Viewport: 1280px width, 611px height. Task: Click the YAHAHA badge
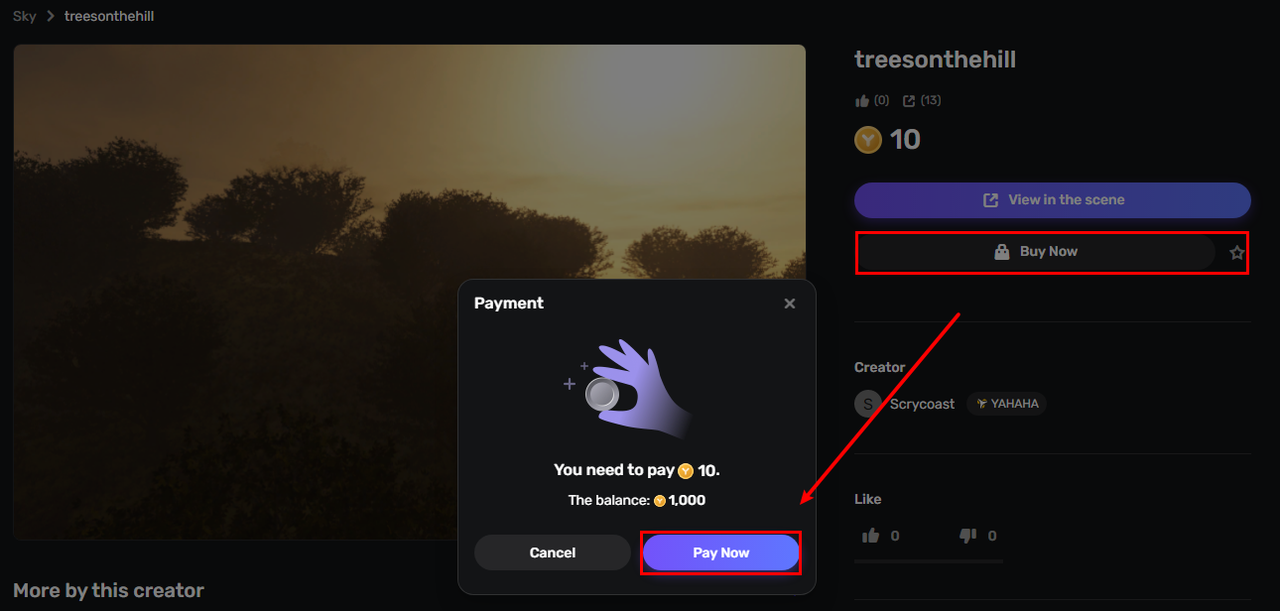coord(1007,404)
